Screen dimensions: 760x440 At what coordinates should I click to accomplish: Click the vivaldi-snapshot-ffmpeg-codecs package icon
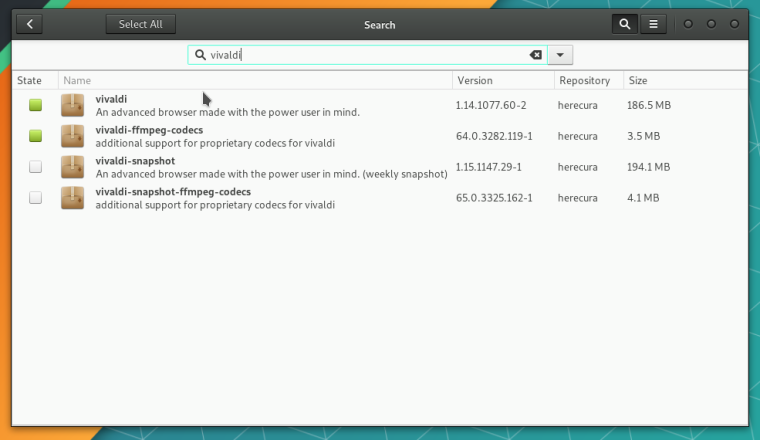coord(72,198)
